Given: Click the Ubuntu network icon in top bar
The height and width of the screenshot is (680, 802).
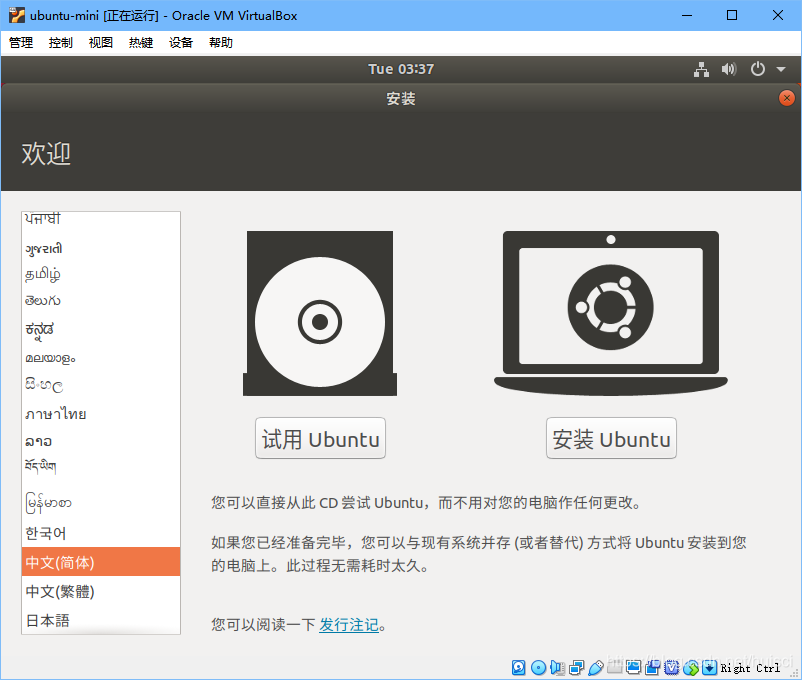Looking at the screenshot, I should click(701, 69).
